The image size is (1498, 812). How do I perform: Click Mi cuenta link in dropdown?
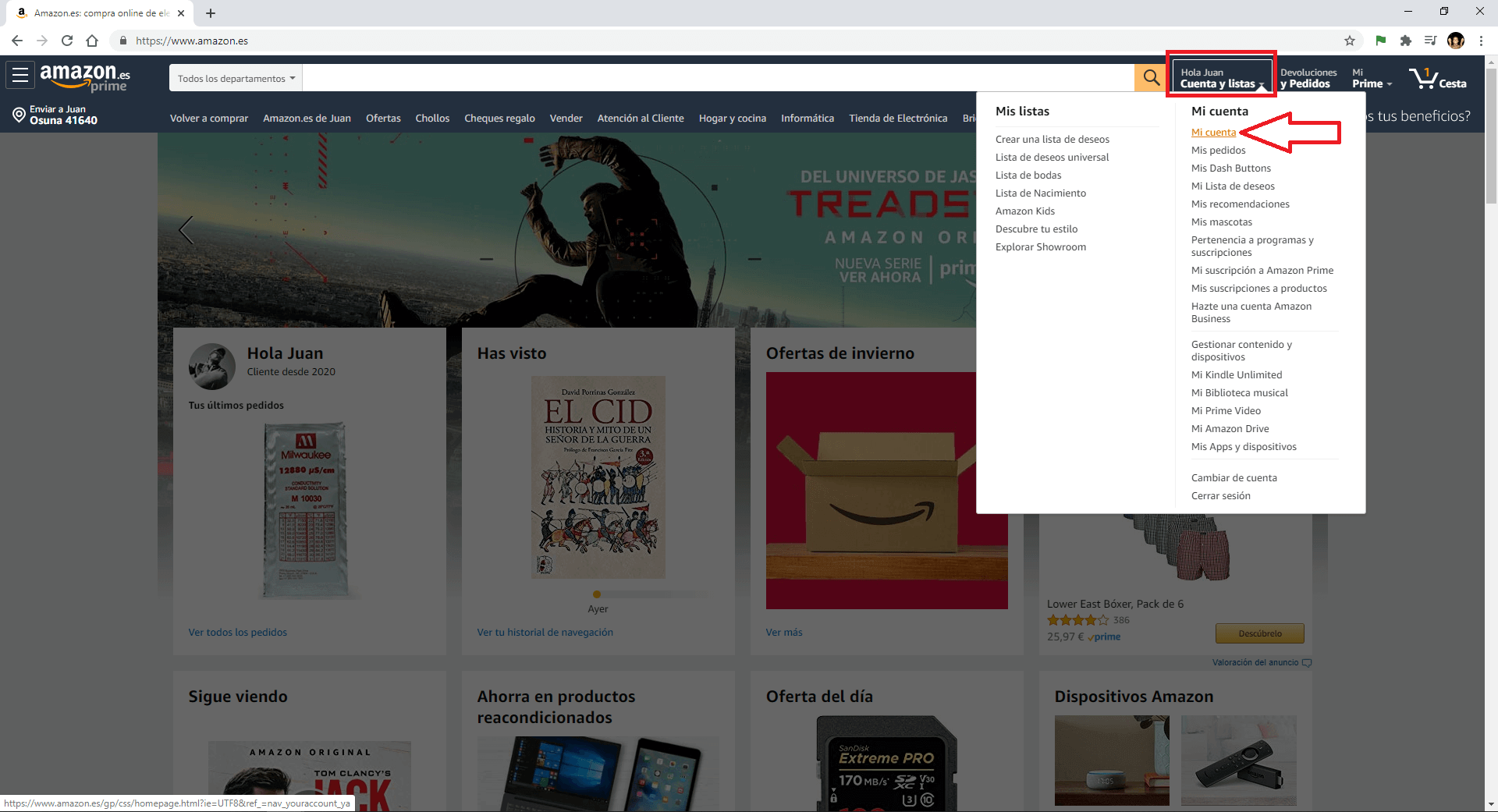click(1213, 133)
